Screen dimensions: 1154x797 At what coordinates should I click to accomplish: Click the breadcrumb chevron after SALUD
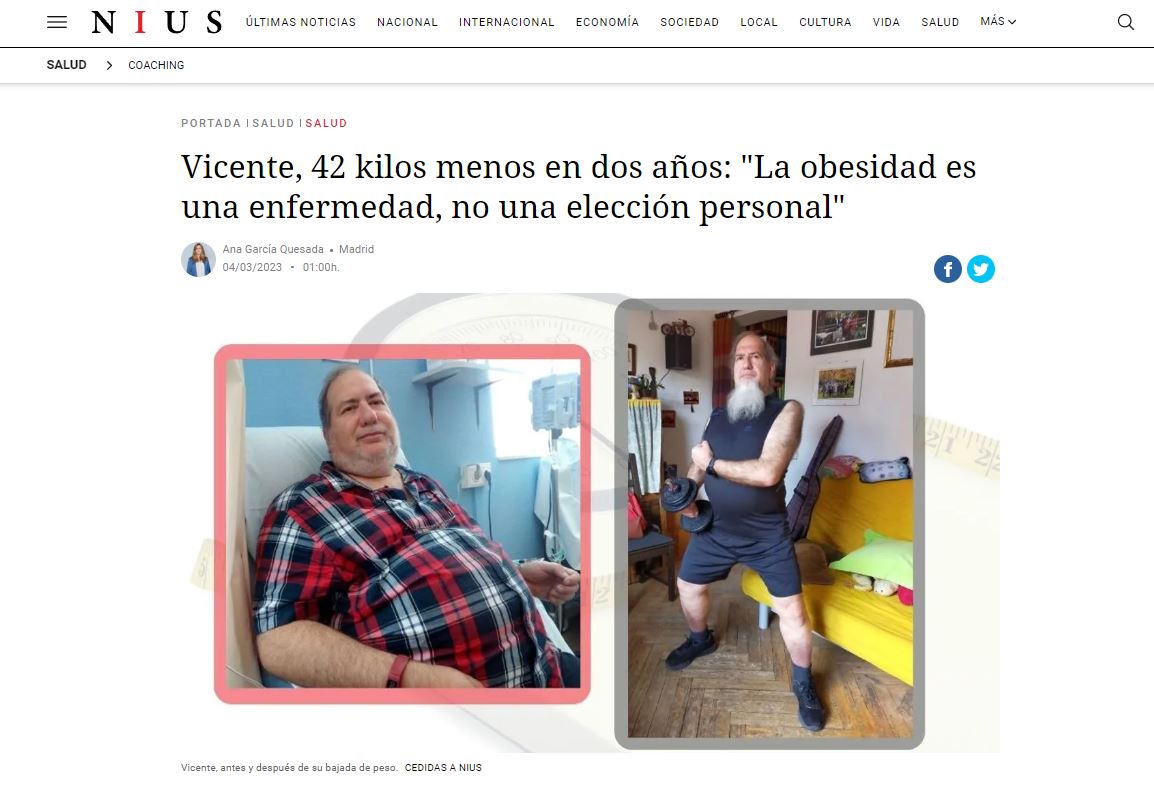tap(109, 65)
